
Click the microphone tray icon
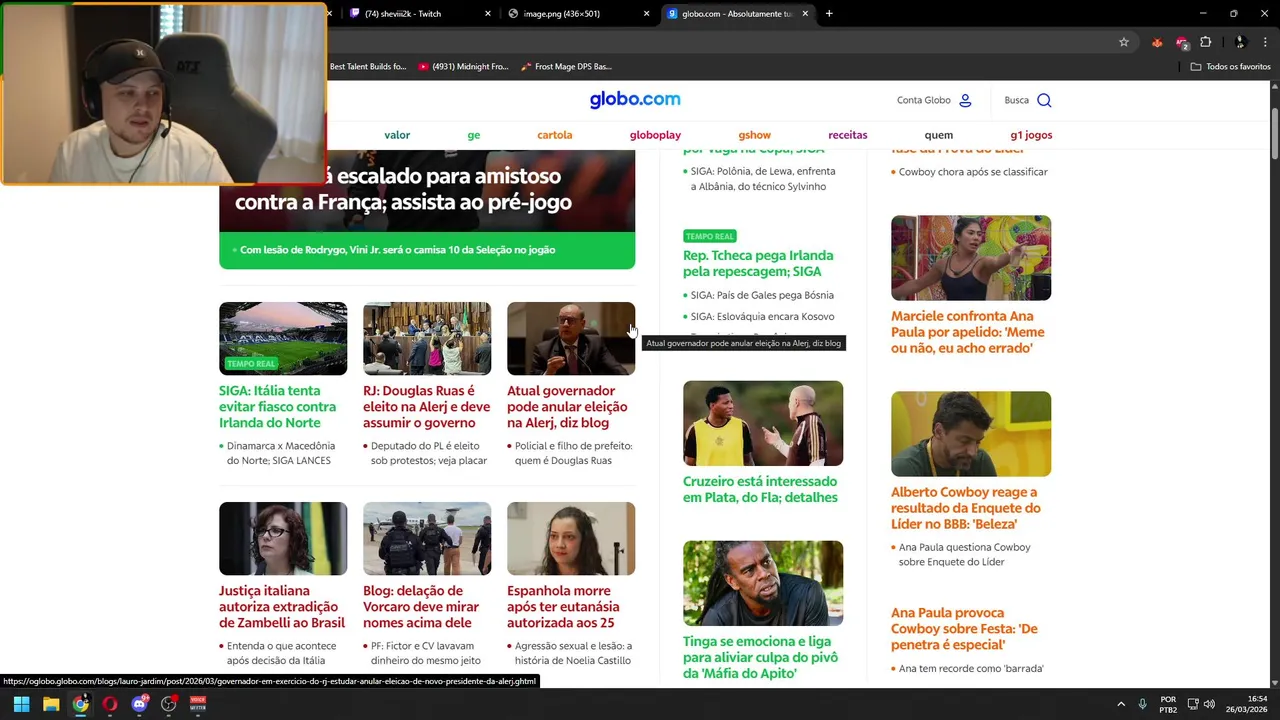tap(1143, 704)
